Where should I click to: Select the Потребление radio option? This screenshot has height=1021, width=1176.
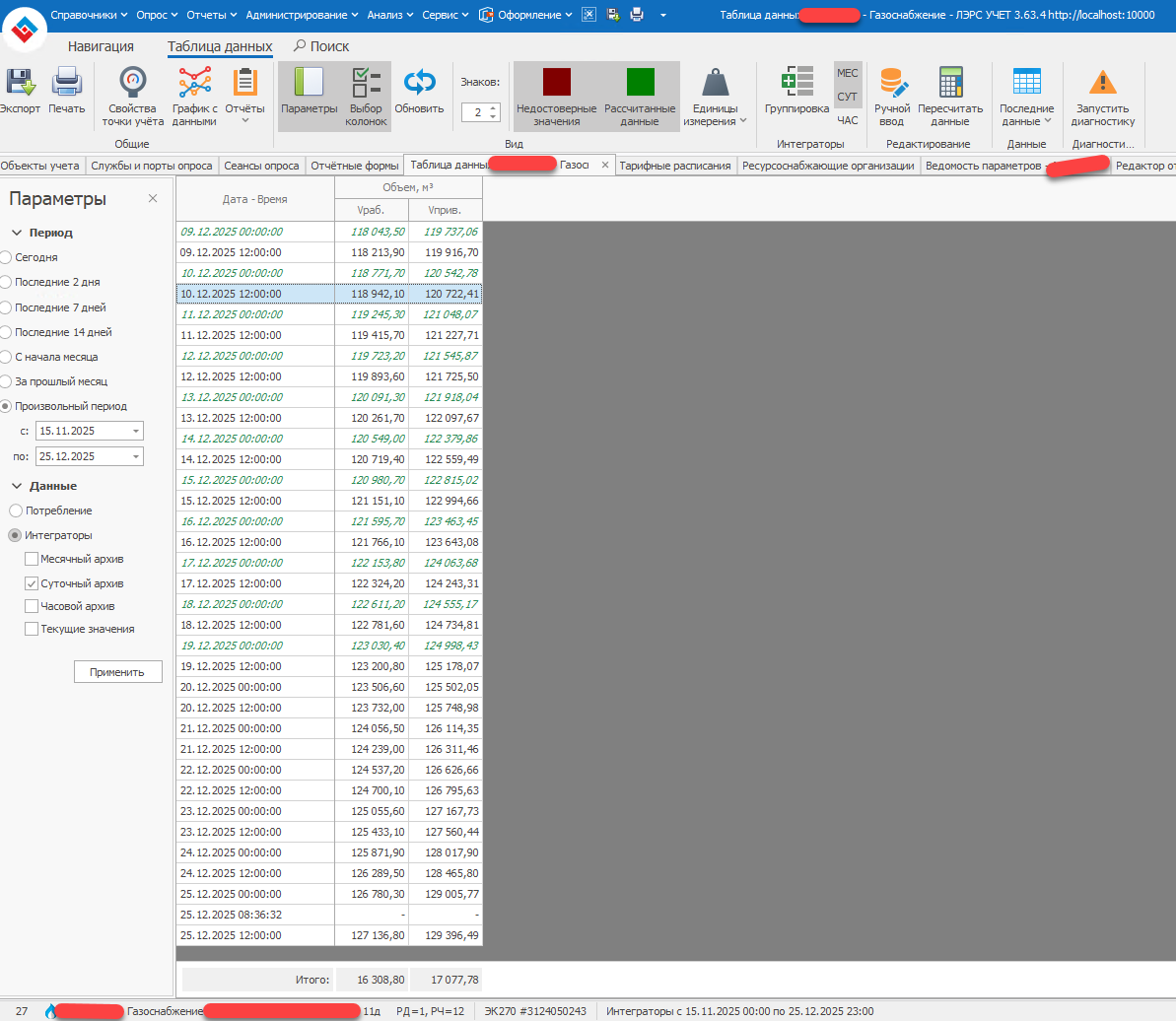pyautogui.click(x=15, y=510)
